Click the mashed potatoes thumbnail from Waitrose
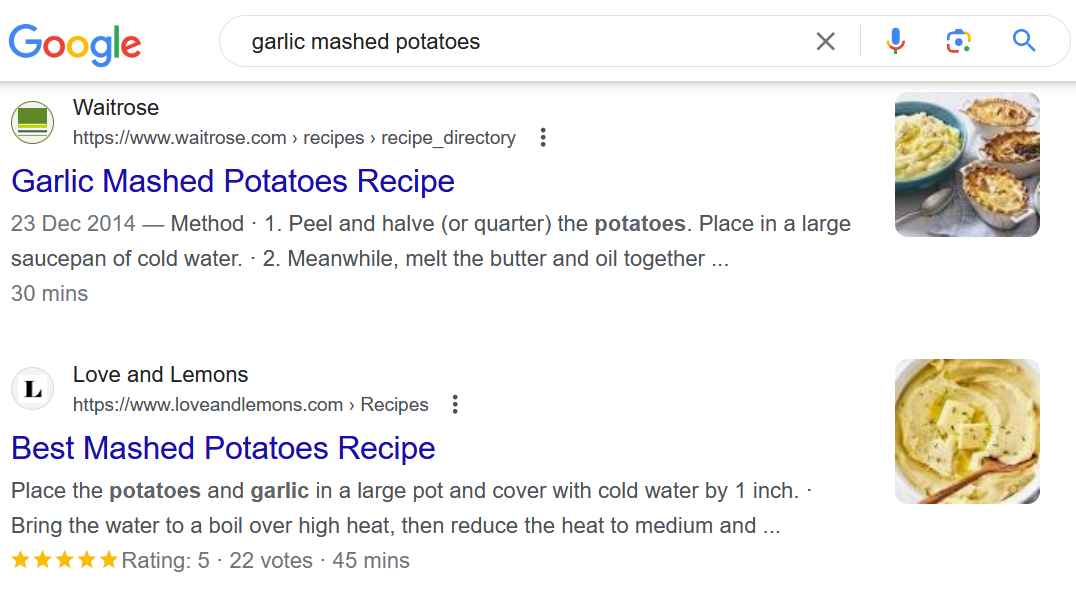 [967, 164]
